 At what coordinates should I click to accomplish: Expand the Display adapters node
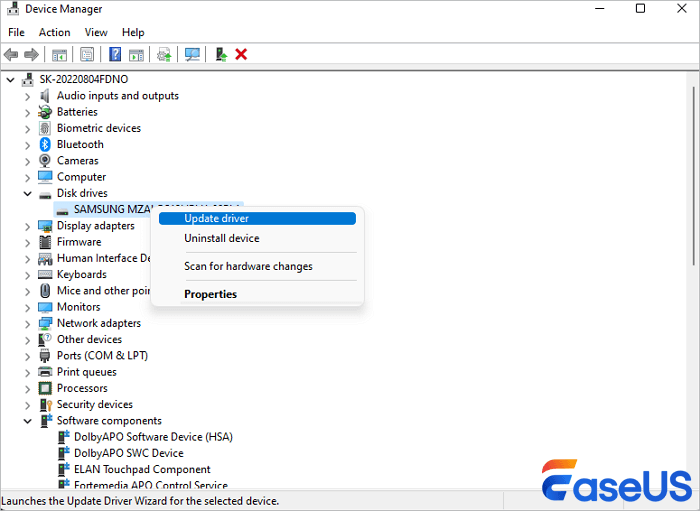28,226
